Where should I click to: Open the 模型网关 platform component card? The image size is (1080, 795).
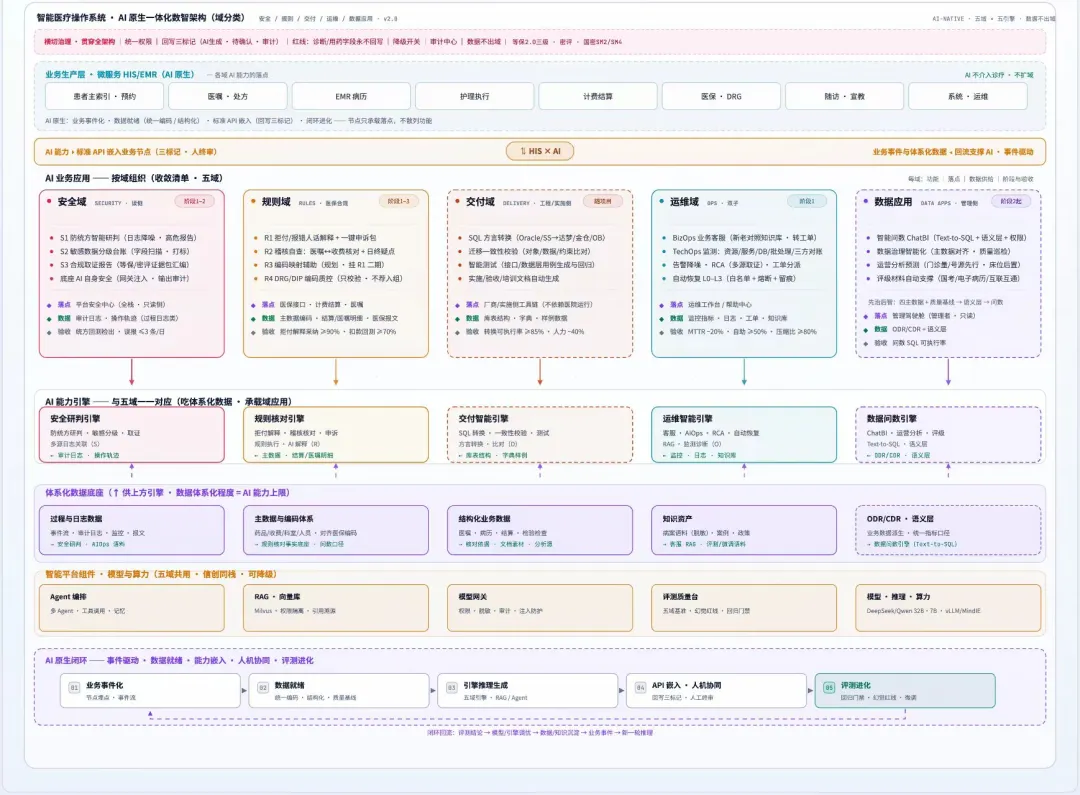540,608
